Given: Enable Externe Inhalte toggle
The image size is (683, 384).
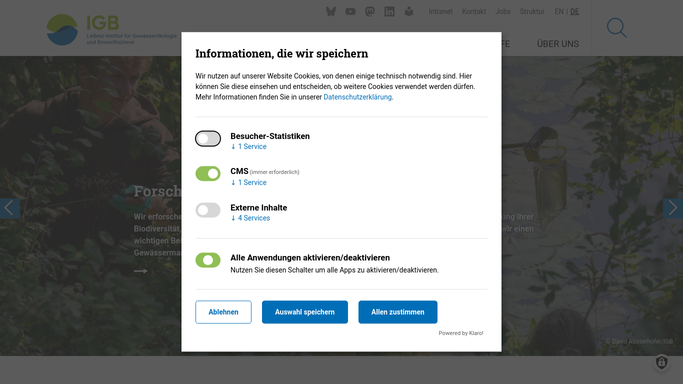Looking at the screenshot, I should (208, 210).
